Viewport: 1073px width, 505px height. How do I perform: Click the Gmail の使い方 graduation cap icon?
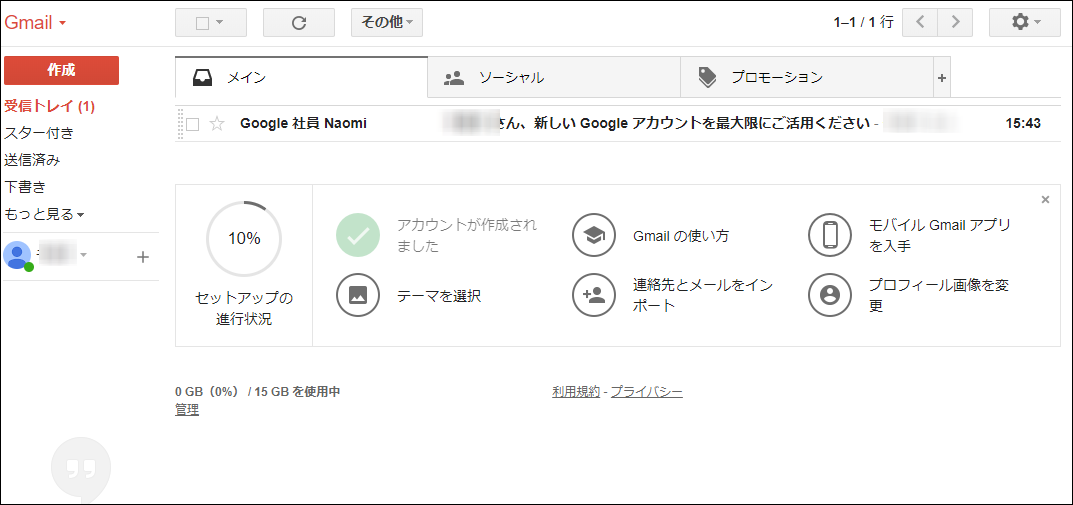click(x=593, y=235)
